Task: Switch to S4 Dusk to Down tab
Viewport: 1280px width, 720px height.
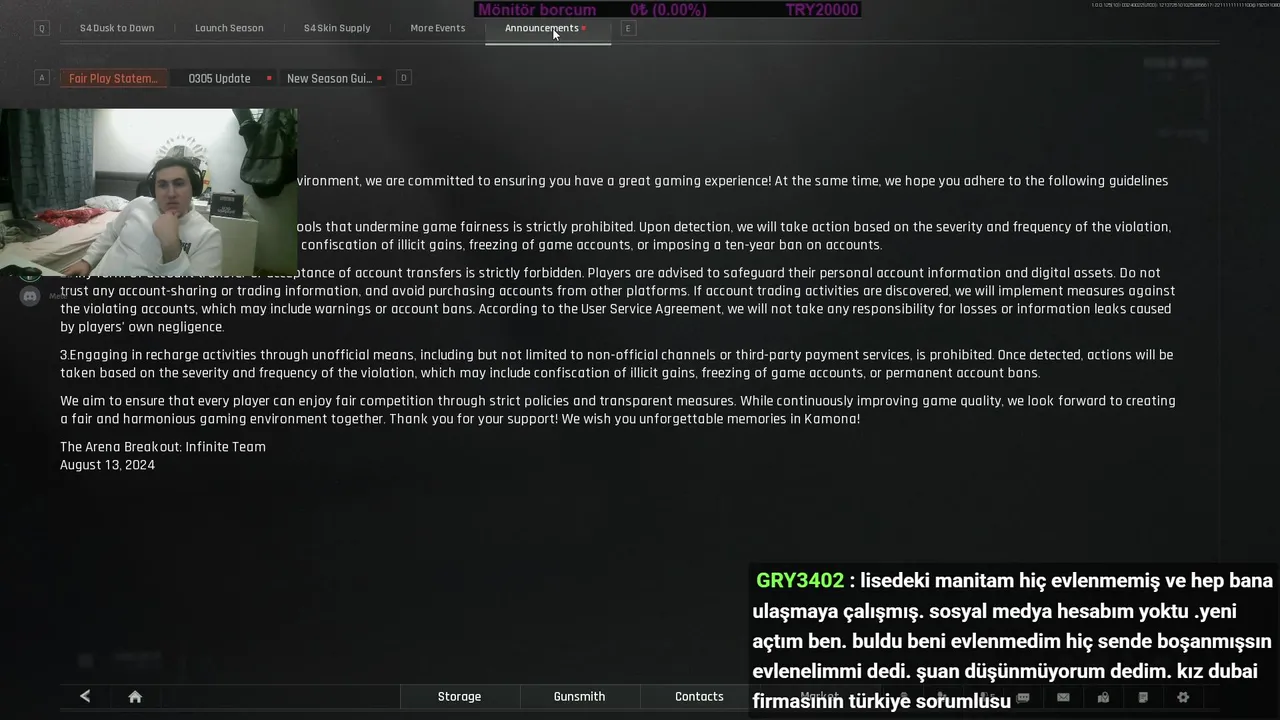Action: pos(117,28)
